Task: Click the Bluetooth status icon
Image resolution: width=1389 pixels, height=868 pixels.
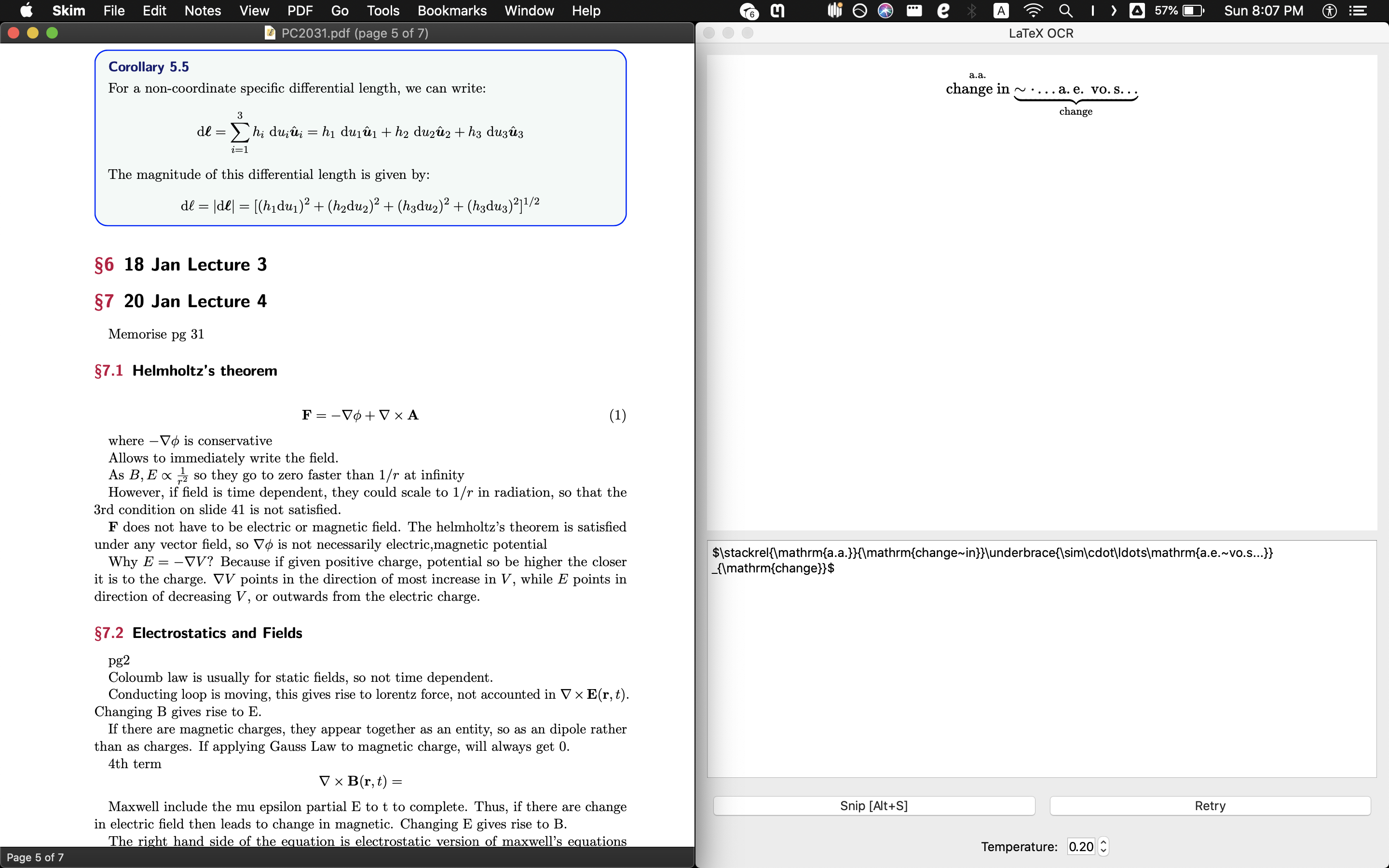Action: (972, 11)
